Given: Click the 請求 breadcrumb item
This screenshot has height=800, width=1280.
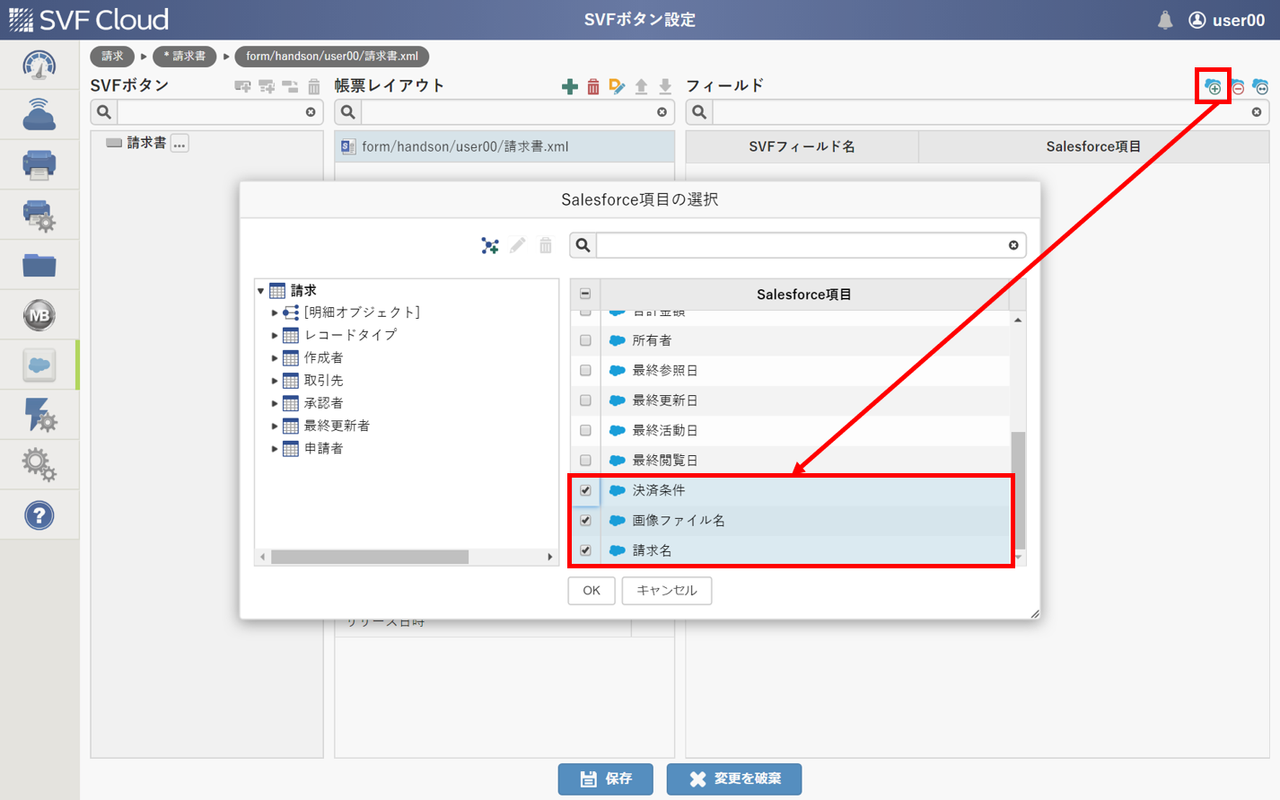Looking at the screenshot, I should pyautogui.click(x=112, y=56).
